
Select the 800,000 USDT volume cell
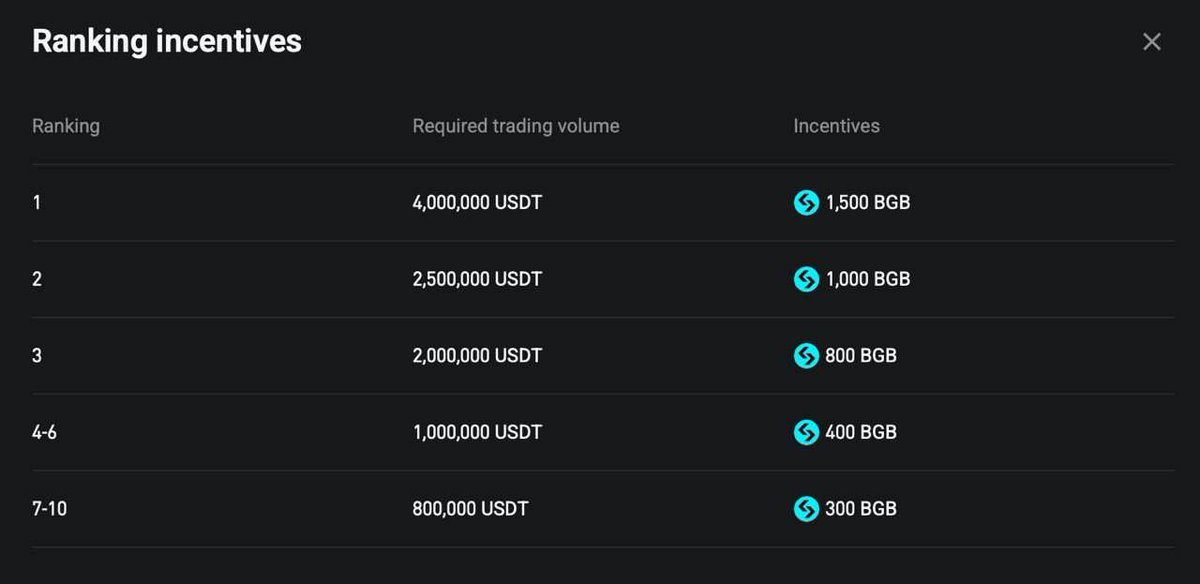click(x=470, y=508)
